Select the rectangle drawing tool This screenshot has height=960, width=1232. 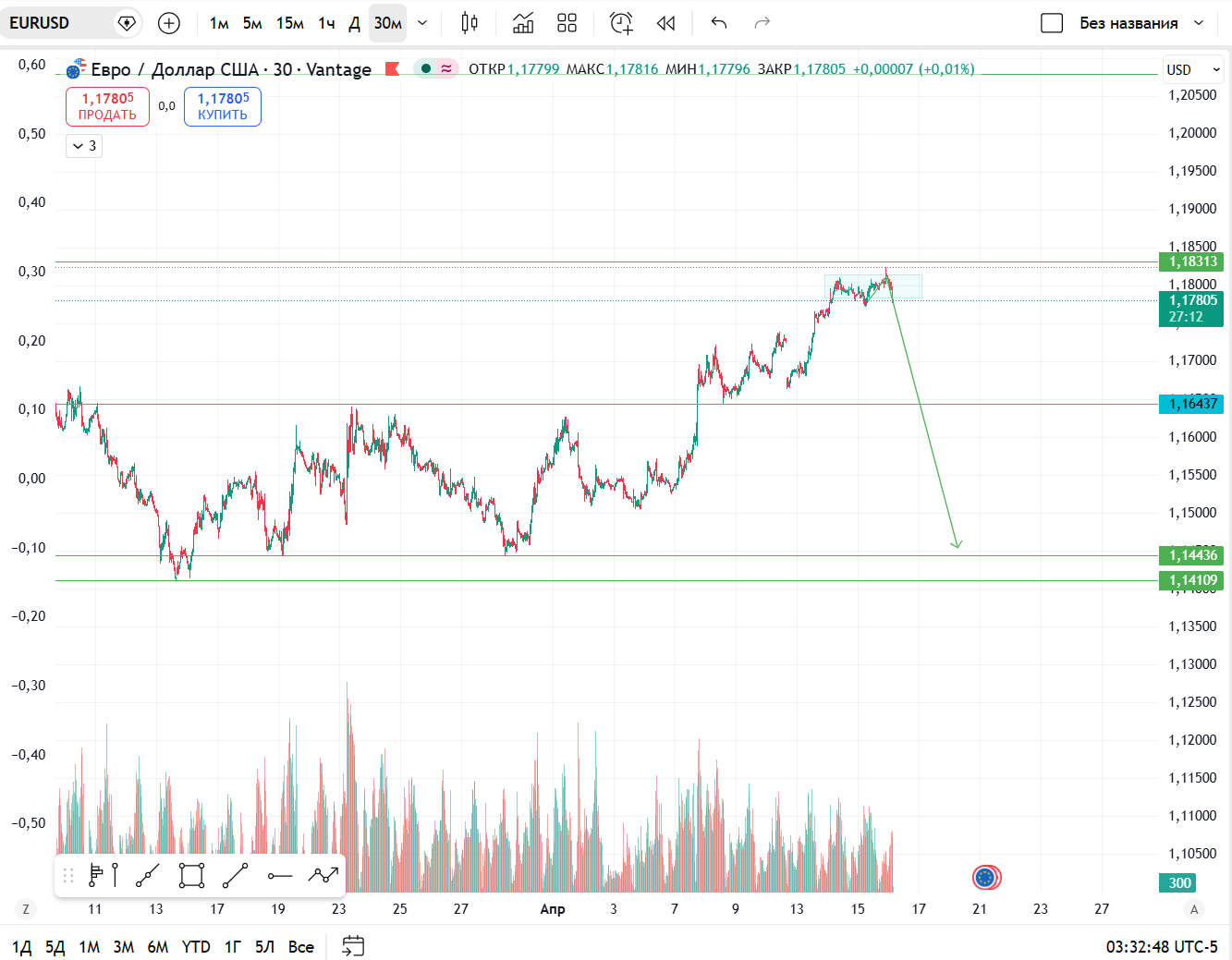pos(191,875)
